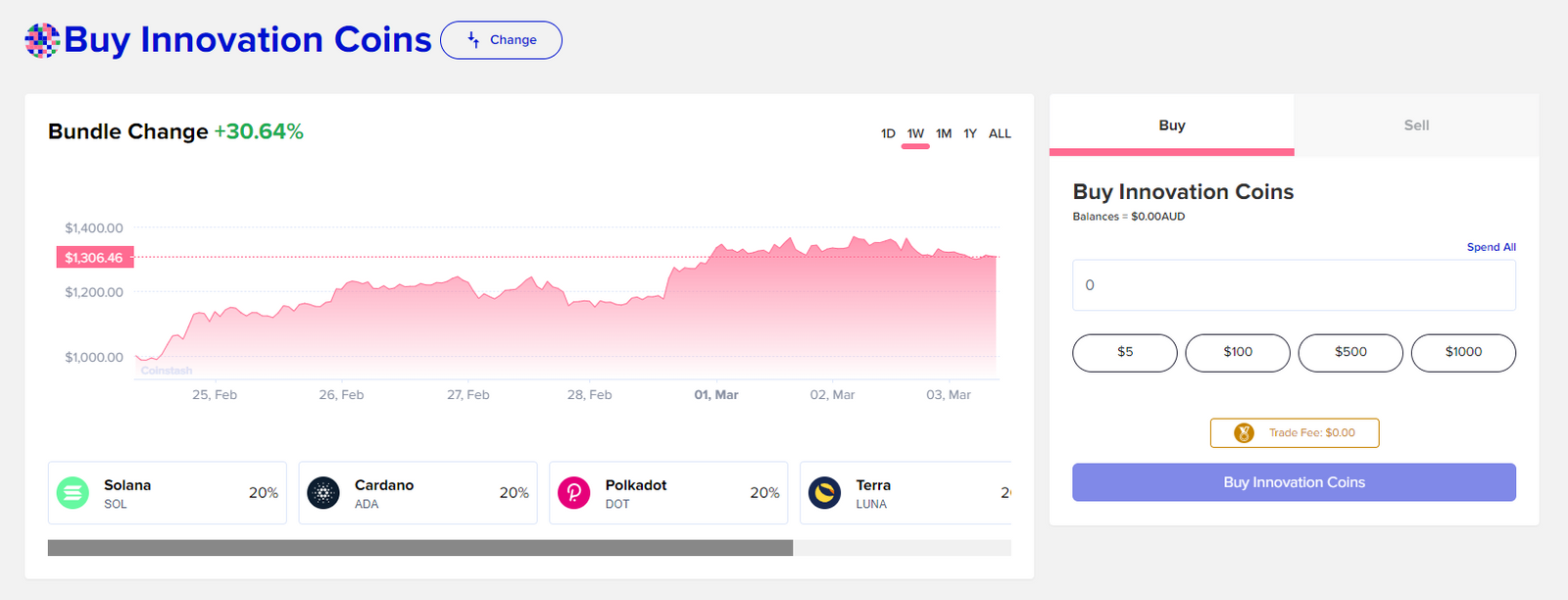Choose the $5 preset amount

(1125, 353)
